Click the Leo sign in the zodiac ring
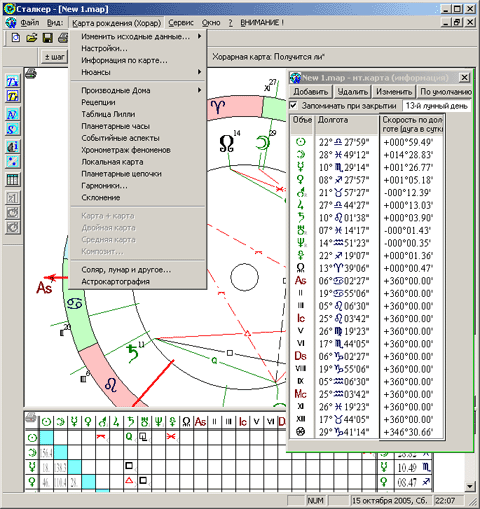 [111, 385]
